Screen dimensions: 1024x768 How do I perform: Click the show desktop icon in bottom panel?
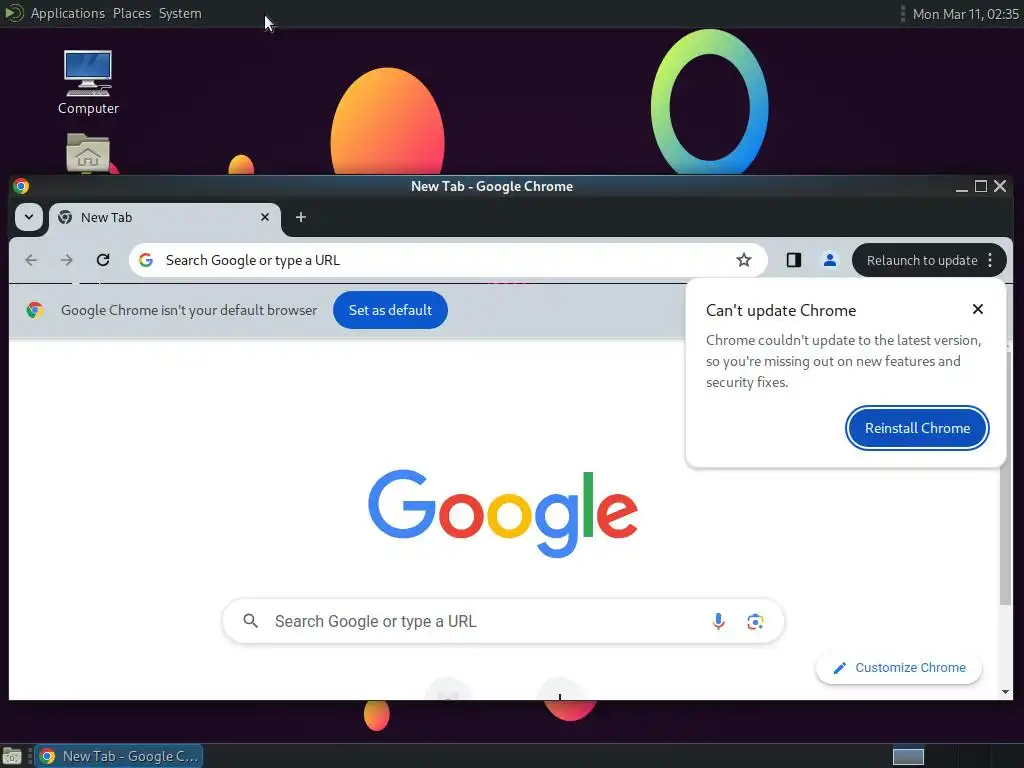(x=11, y=756)
